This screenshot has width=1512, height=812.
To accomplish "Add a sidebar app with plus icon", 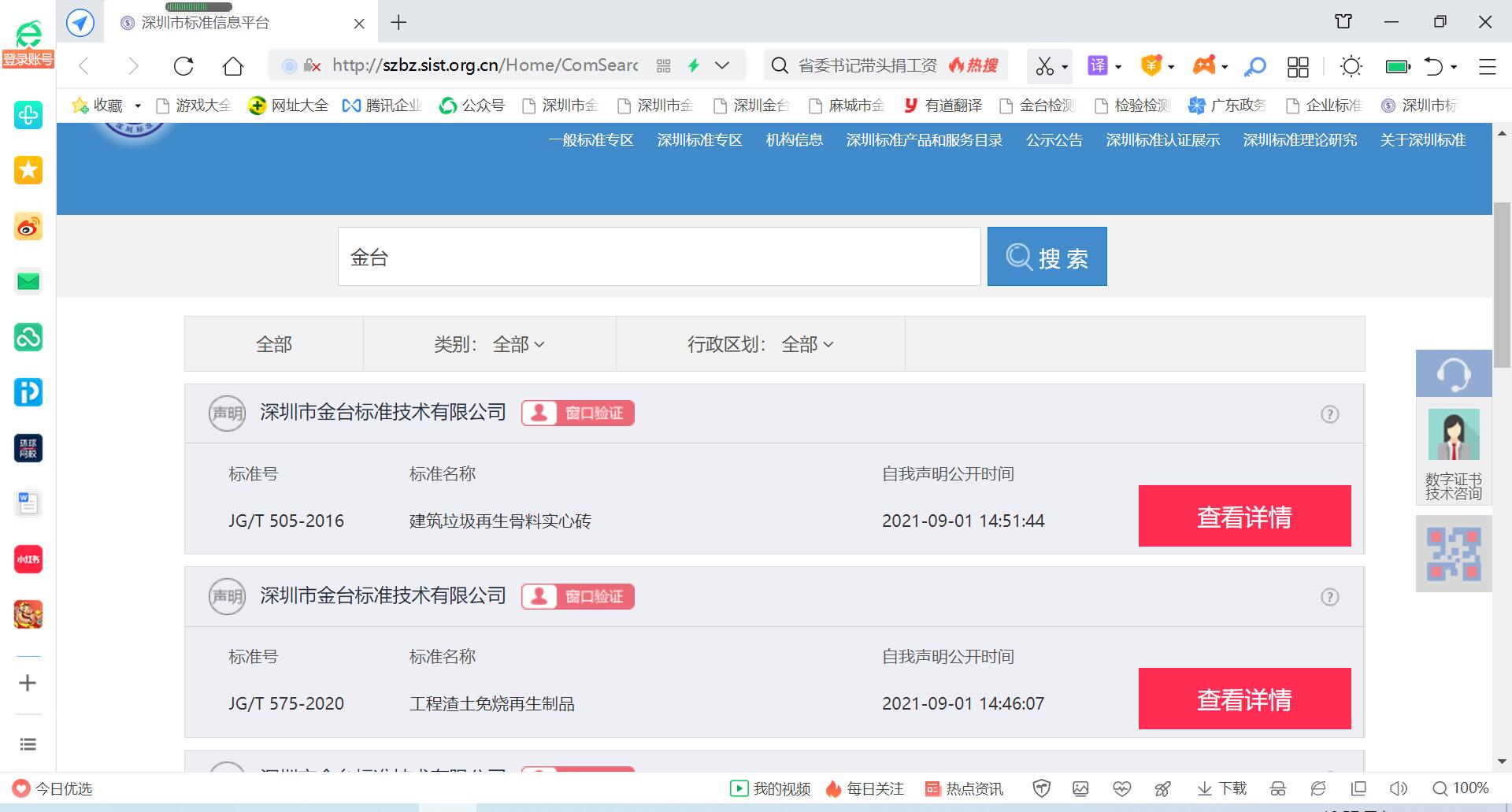I will click(x=28, y=683).
